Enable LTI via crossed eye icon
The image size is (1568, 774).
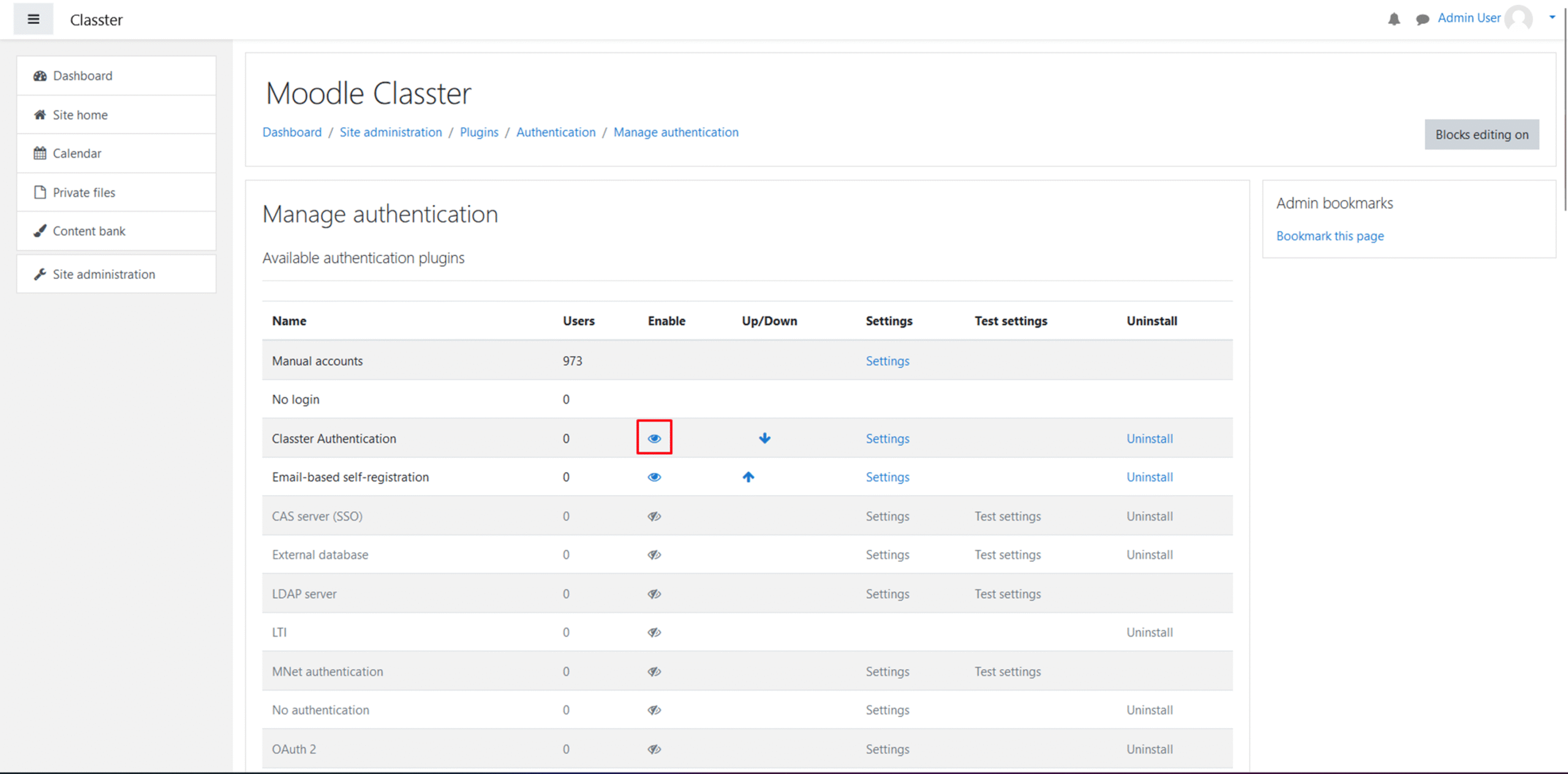pos(654,632)
